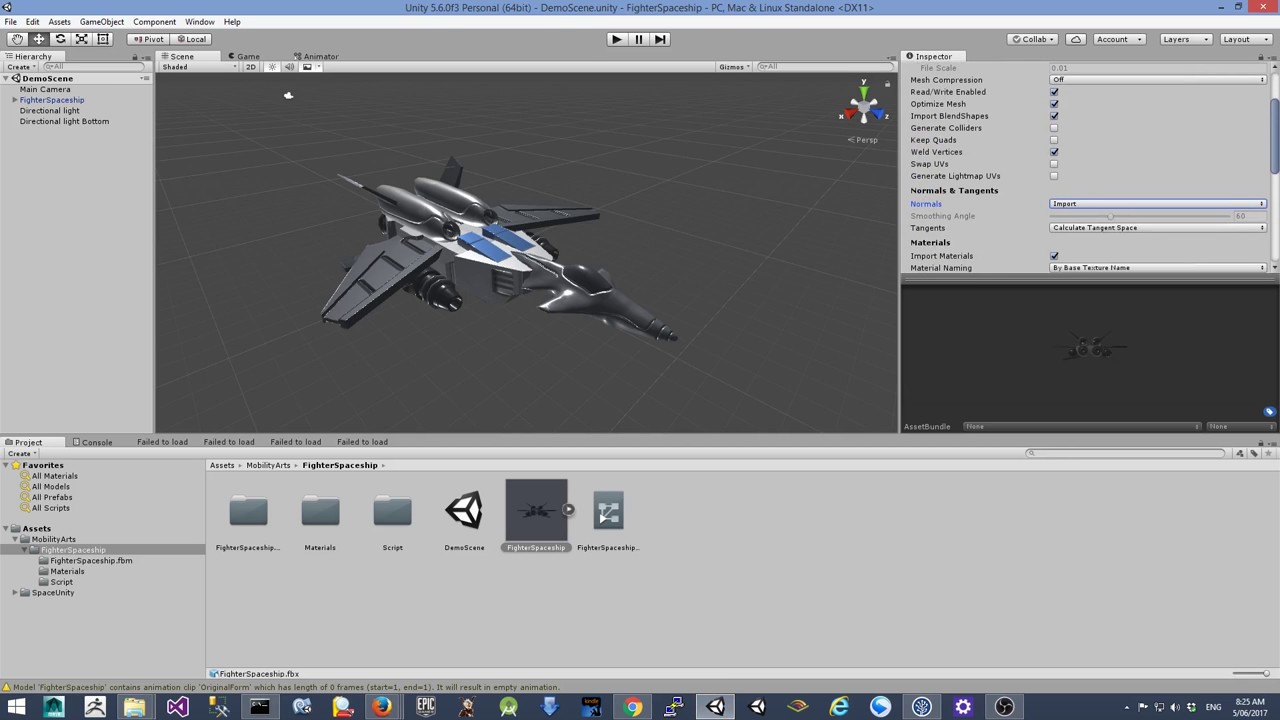Image resolution: width=1280 pixels, height=720 pixels.
Task: Open Mesh Compression dropdown
Action: pos(1158,80)
